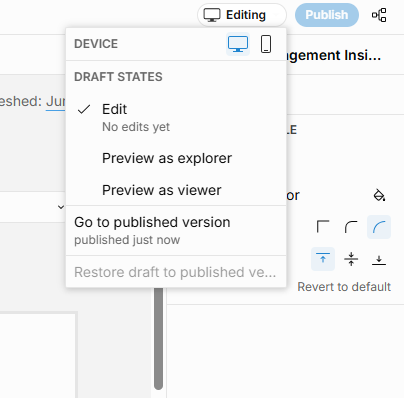The height and width of the screenshot is (398, 404).
Task: Switch to the mobile device view icon
Action: 266,44
